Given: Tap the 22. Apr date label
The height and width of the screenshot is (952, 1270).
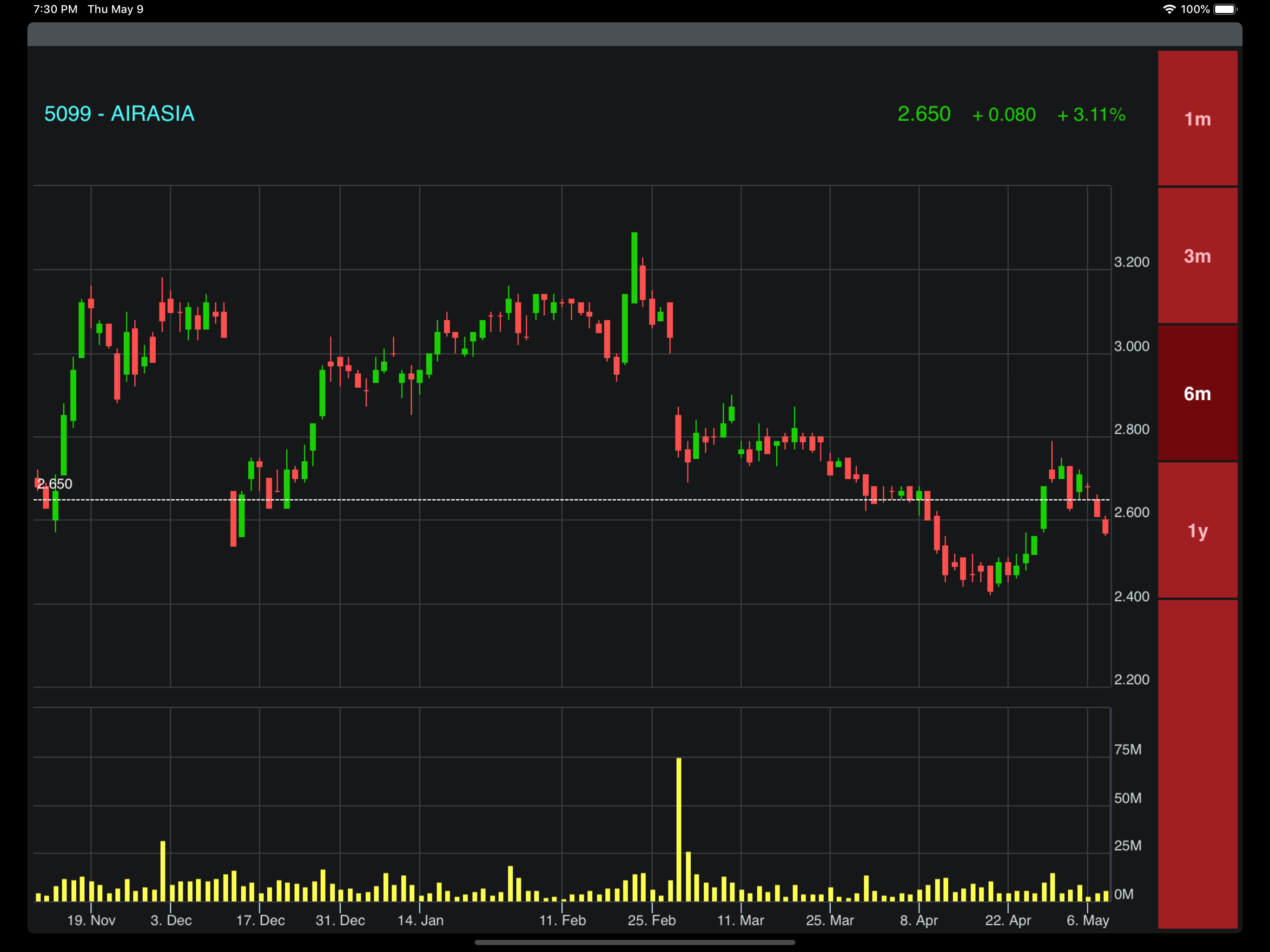Looking at the screenshot, I should 1008,920.
